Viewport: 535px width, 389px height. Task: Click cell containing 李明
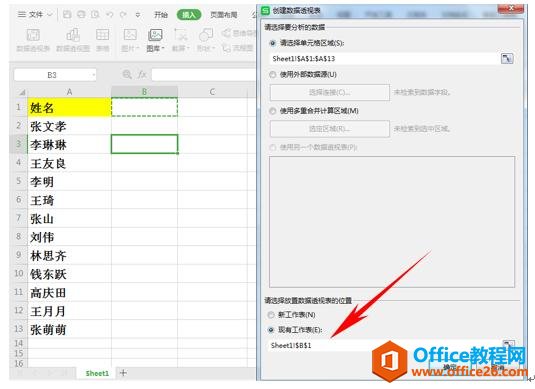coord(69,182)
